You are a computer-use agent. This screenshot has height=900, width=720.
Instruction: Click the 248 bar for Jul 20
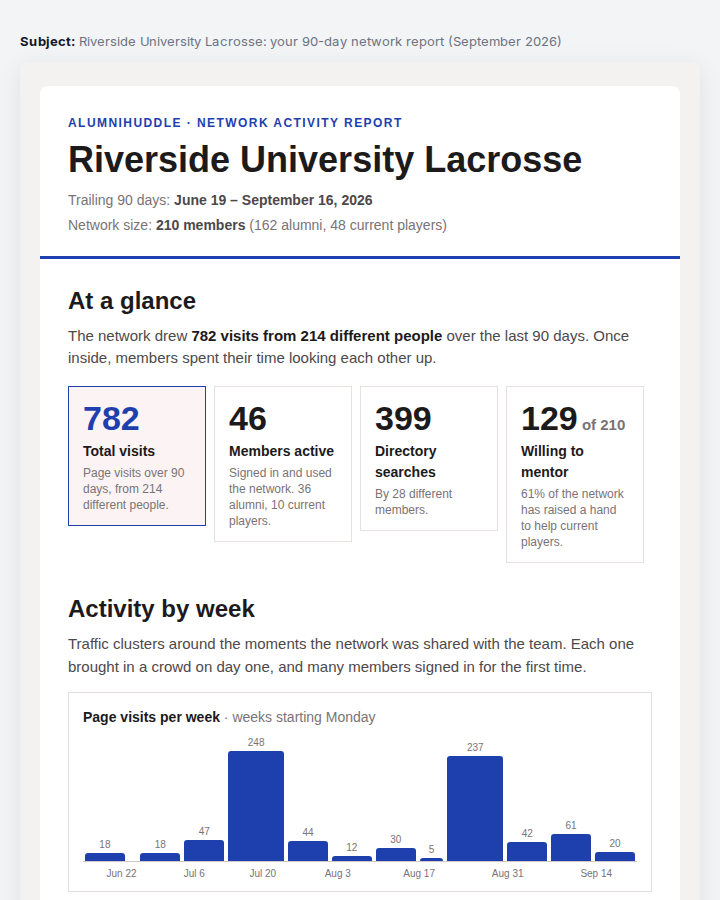pos(256,806)
